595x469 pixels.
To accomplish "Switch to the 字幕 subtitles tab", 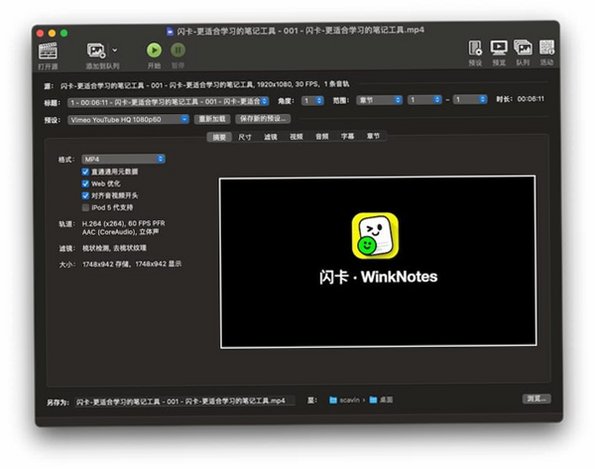I will click(347, 136).
